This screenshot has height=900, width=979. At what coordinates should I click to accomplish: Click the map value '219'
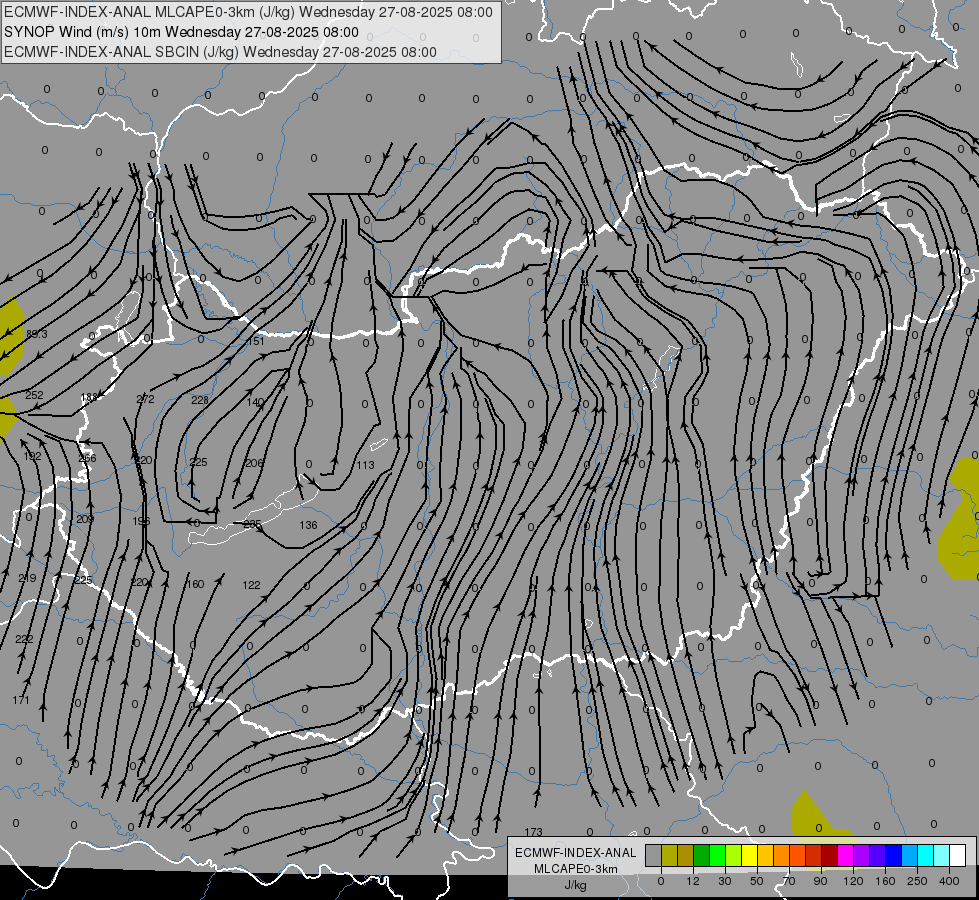[27, 578]
